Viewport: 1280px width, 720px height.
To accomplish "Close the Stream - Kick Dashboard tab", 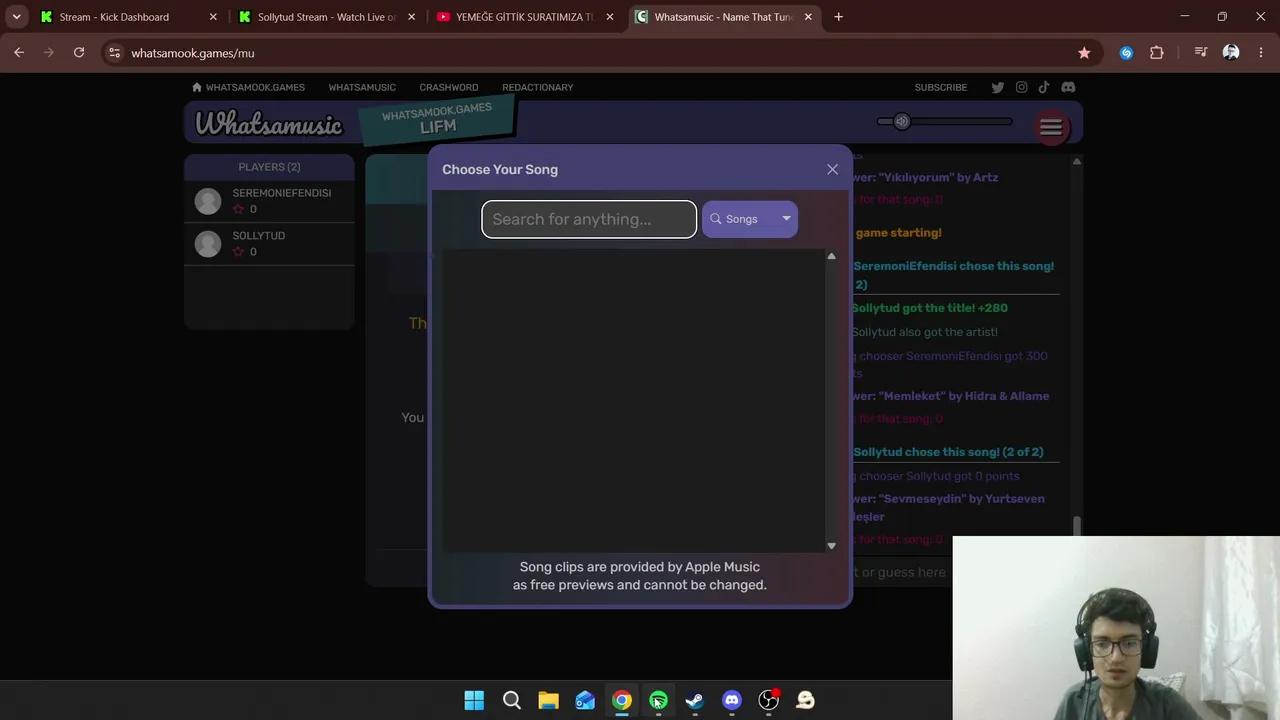I will [x=213, y=17].
